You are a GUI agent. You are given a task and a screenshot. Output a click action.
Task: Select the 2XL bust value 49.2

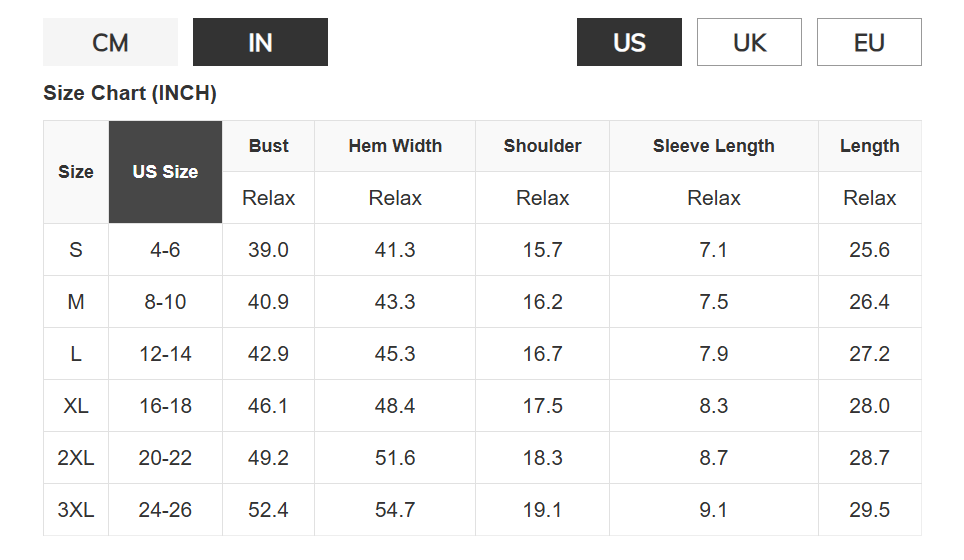point(268,458)
